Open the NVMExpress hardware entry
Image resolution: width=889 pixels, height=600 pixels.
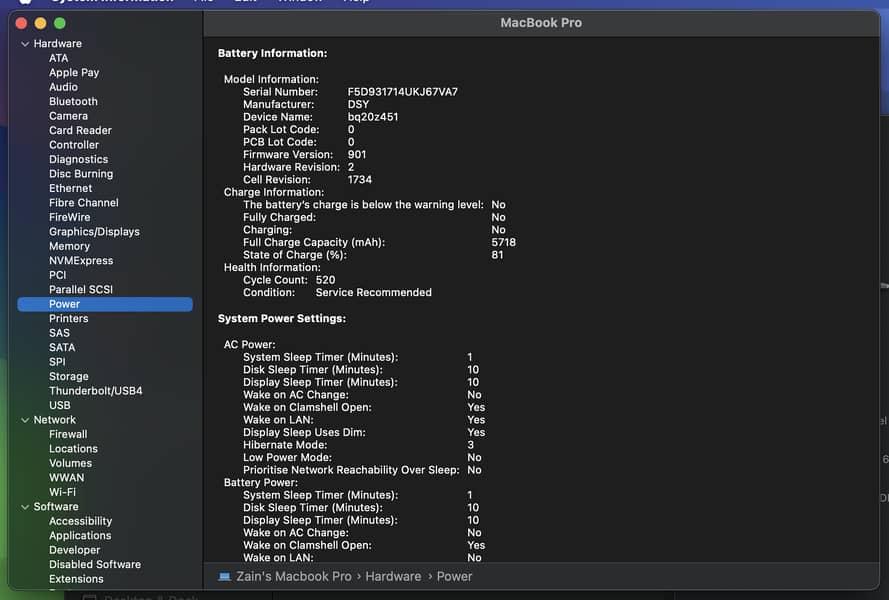(x=80, y=261)
